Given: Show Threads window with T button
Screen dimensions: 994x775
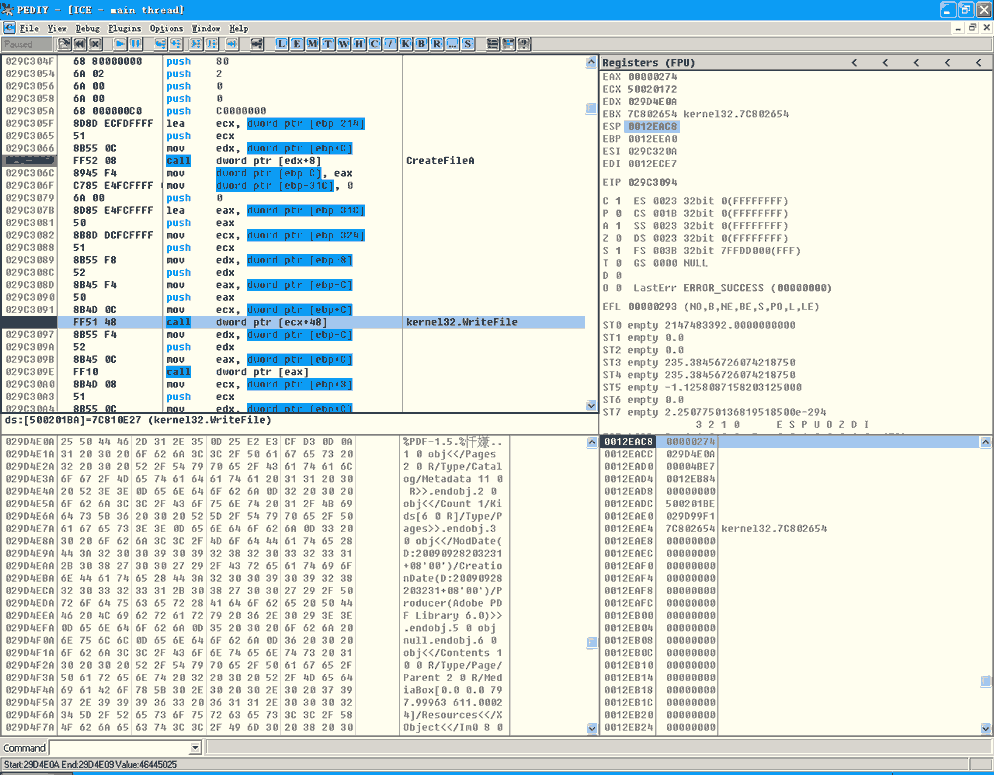Looking at the screenshot, I should (328, 44).
